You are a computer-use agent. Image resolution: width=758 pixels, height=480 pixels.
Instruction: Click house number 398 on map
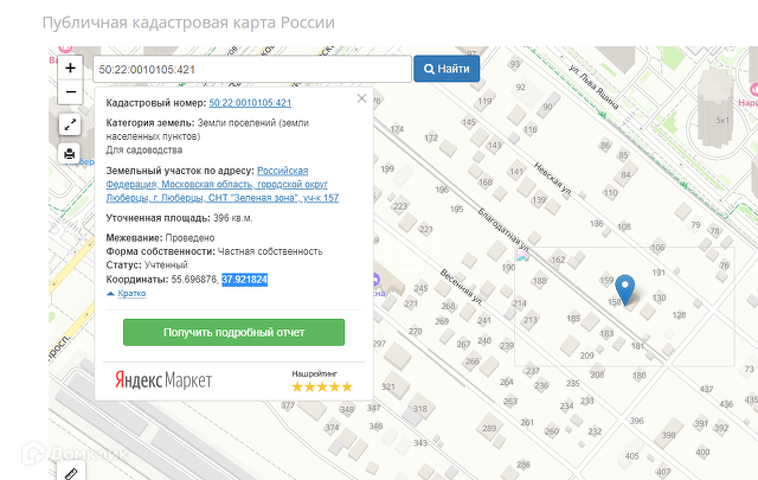(669, 435)
